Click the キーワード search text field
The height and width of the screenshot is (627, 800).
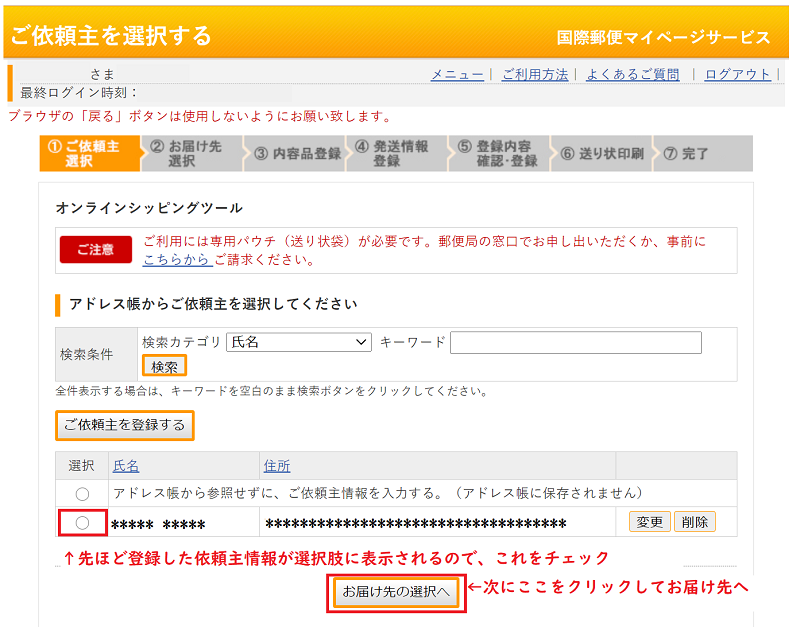coord(575,343)
